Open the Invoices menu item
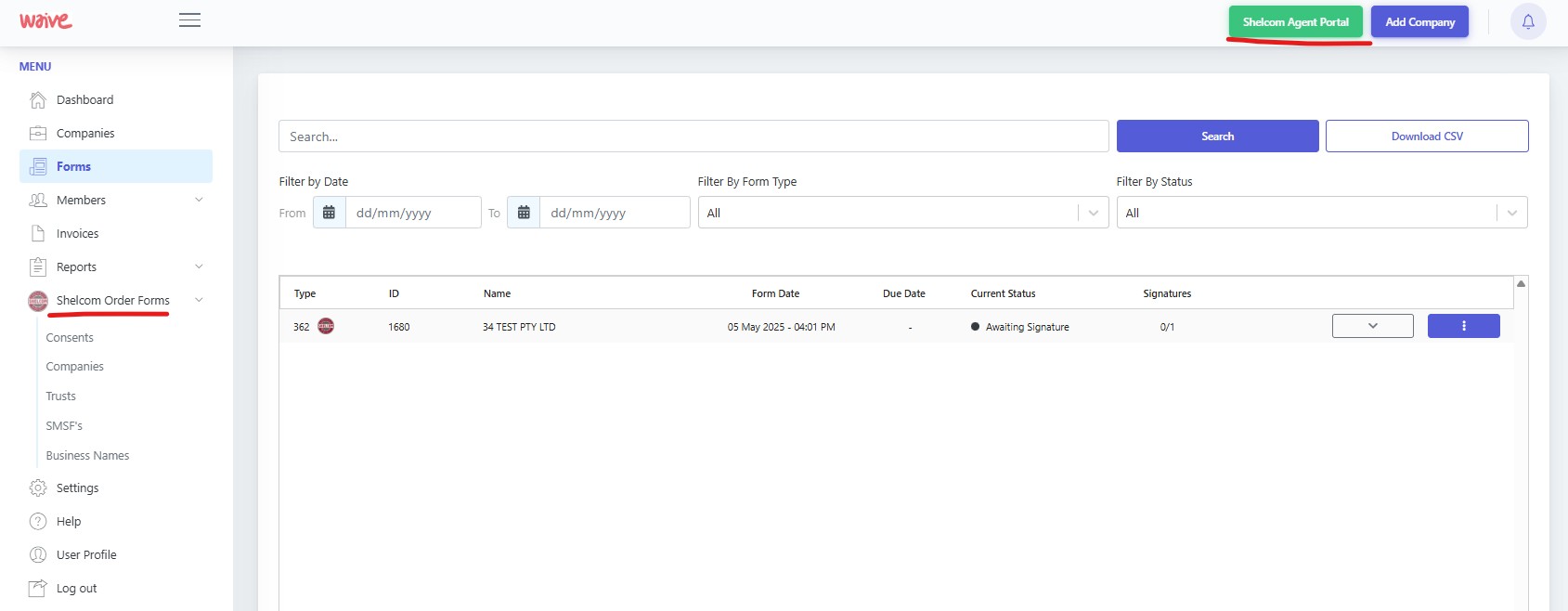This screenshot has width=1568, height=611. coord(77,233)
